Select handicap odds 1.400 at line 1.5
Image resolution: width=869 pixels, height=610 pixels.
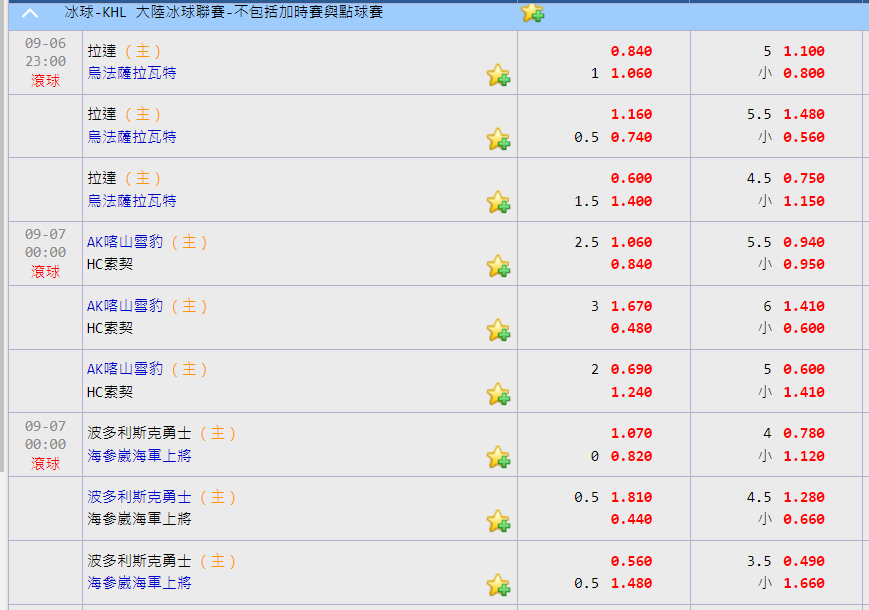(x=631, y=201)
